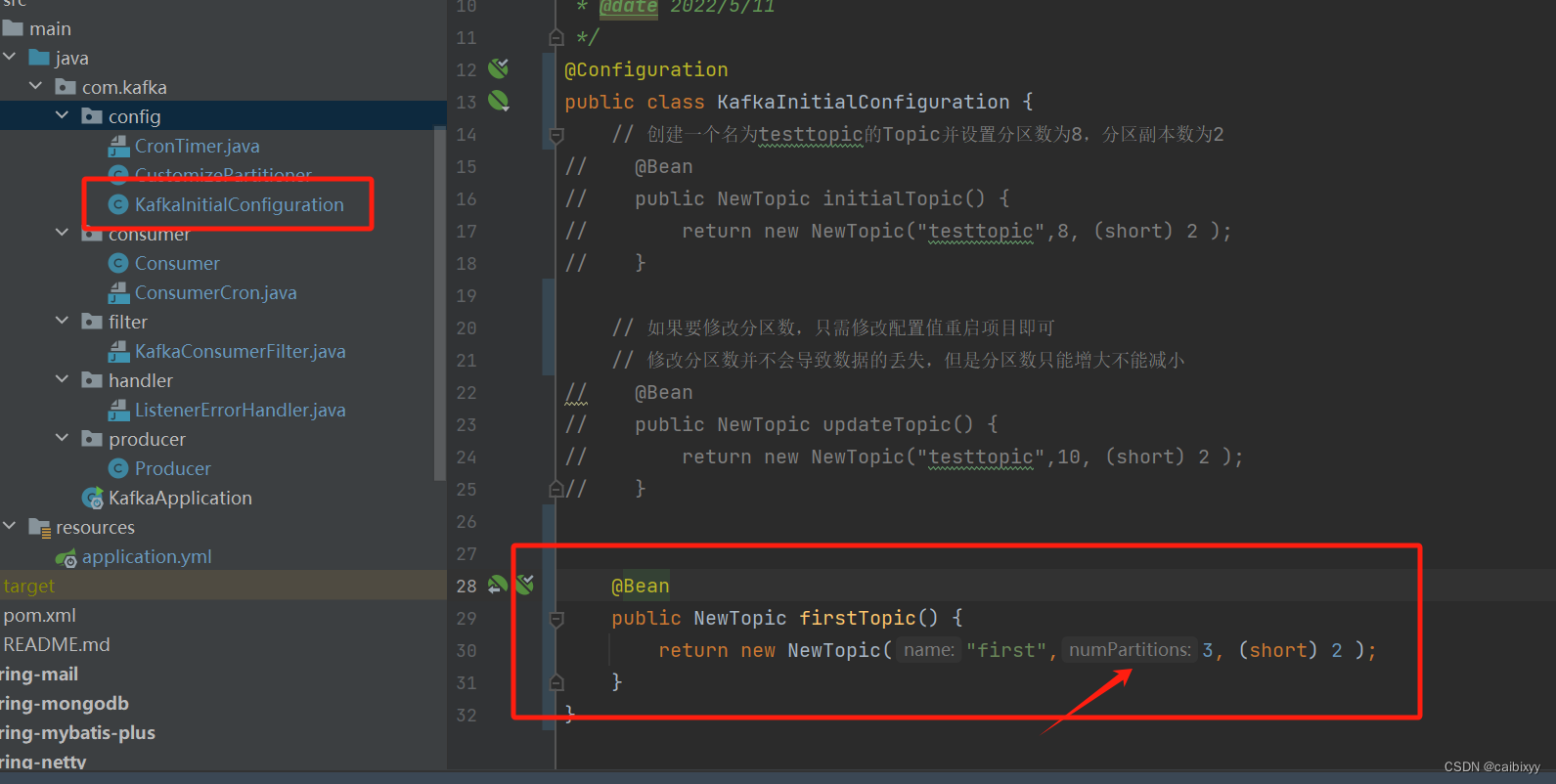Click Spring bean gutter icon on line 13
The image size is (1556, 784).
click(499, 101)
